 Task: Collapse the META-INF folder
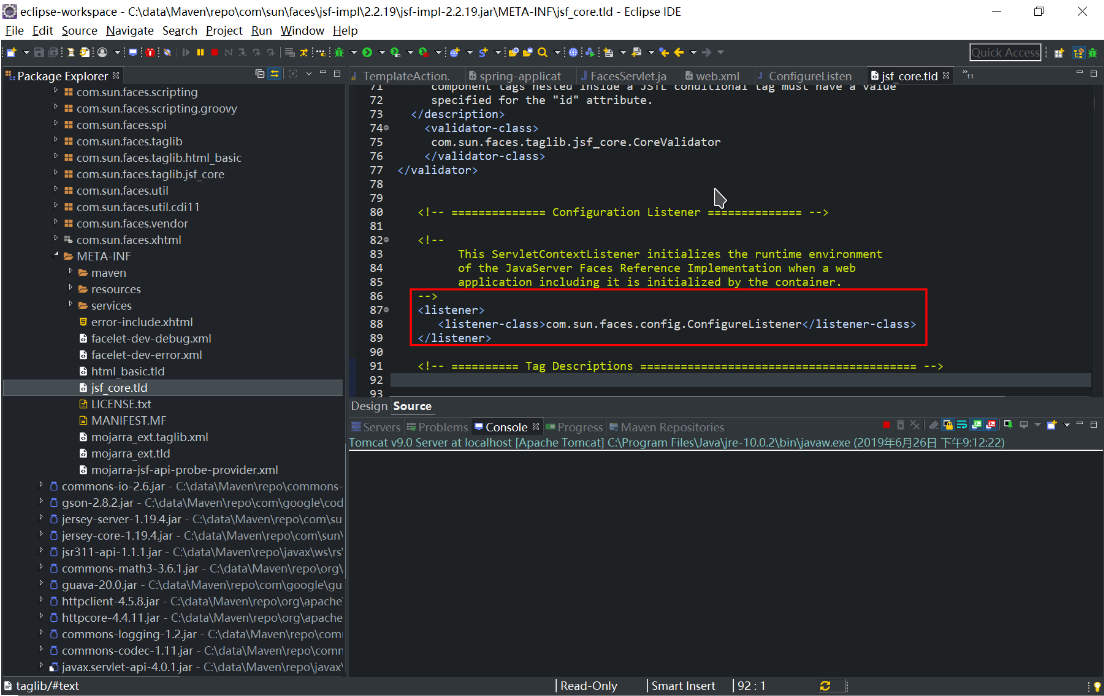point(55,256)
